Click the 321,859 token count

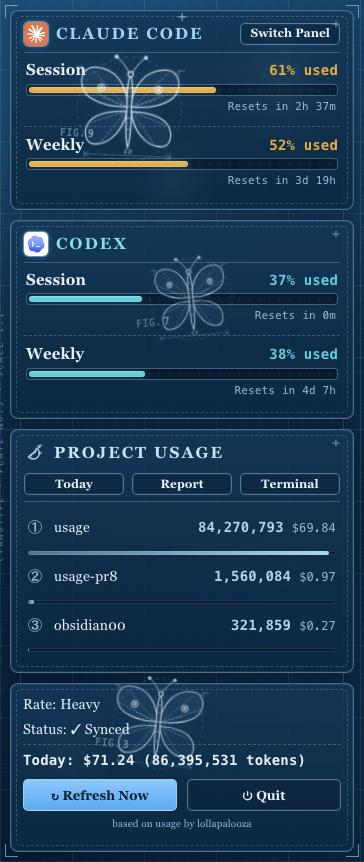261,625
